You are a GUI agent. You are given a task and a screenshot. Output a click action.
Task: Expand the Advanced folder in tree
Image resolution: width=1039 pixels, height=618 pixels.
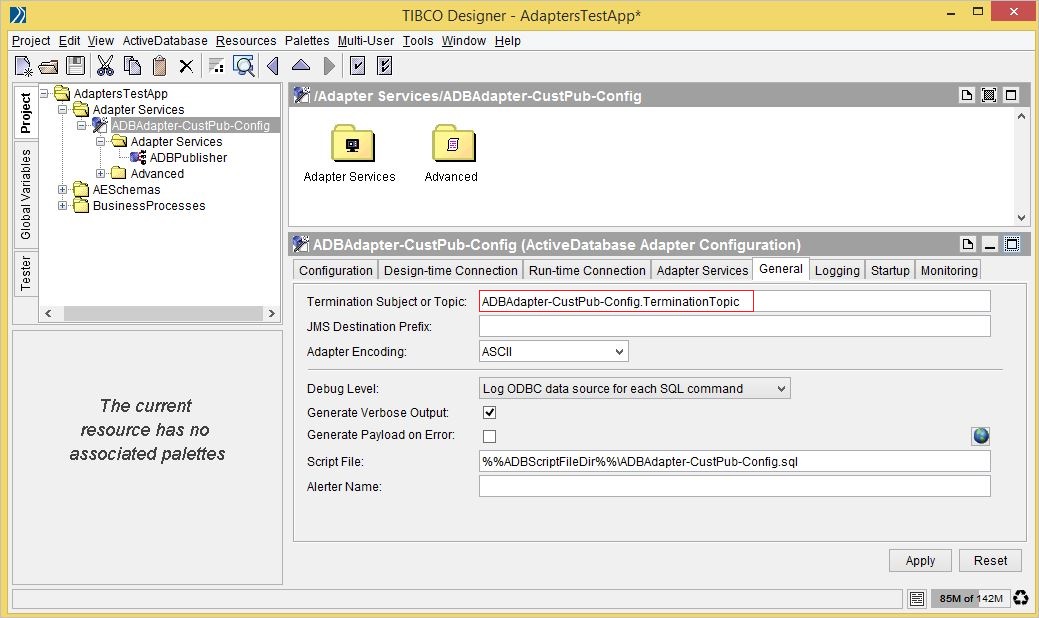(100, 174)
